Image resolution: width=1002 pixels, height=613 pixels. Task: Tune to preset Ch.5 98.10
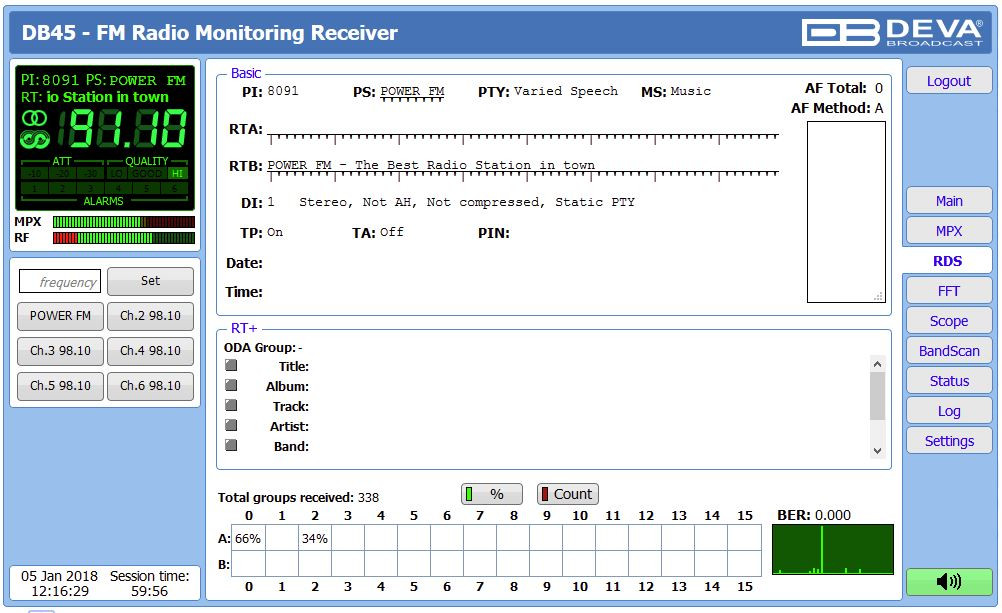[60, 386]
